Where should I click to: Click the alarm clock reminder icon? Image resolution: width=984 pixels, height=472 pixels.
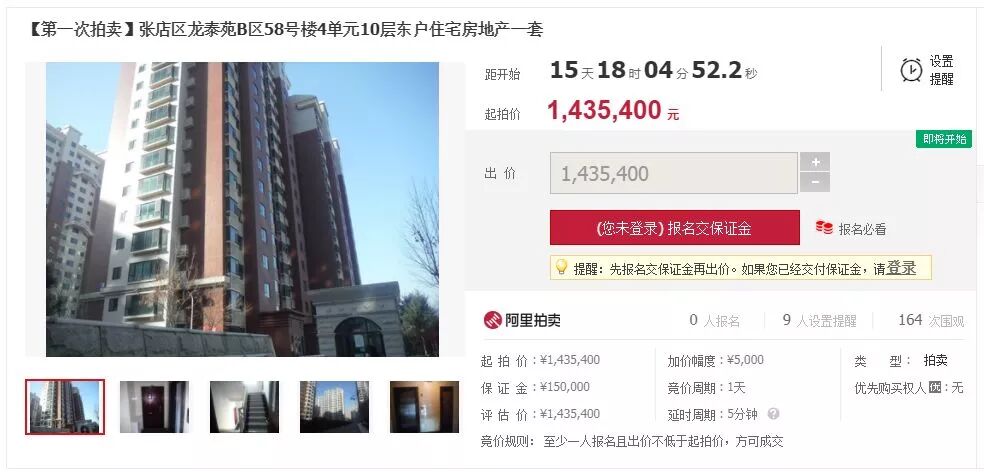pos(911,70)
